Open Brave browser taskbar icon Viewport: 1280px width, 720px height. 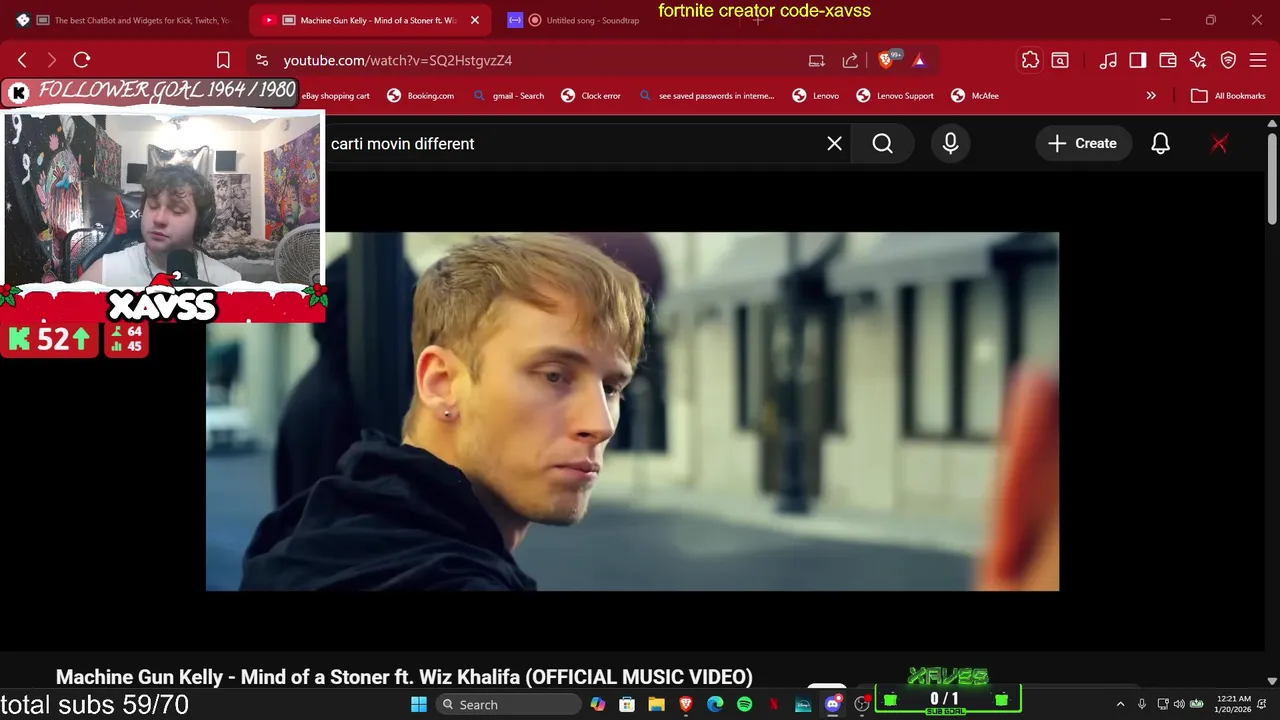686,705
